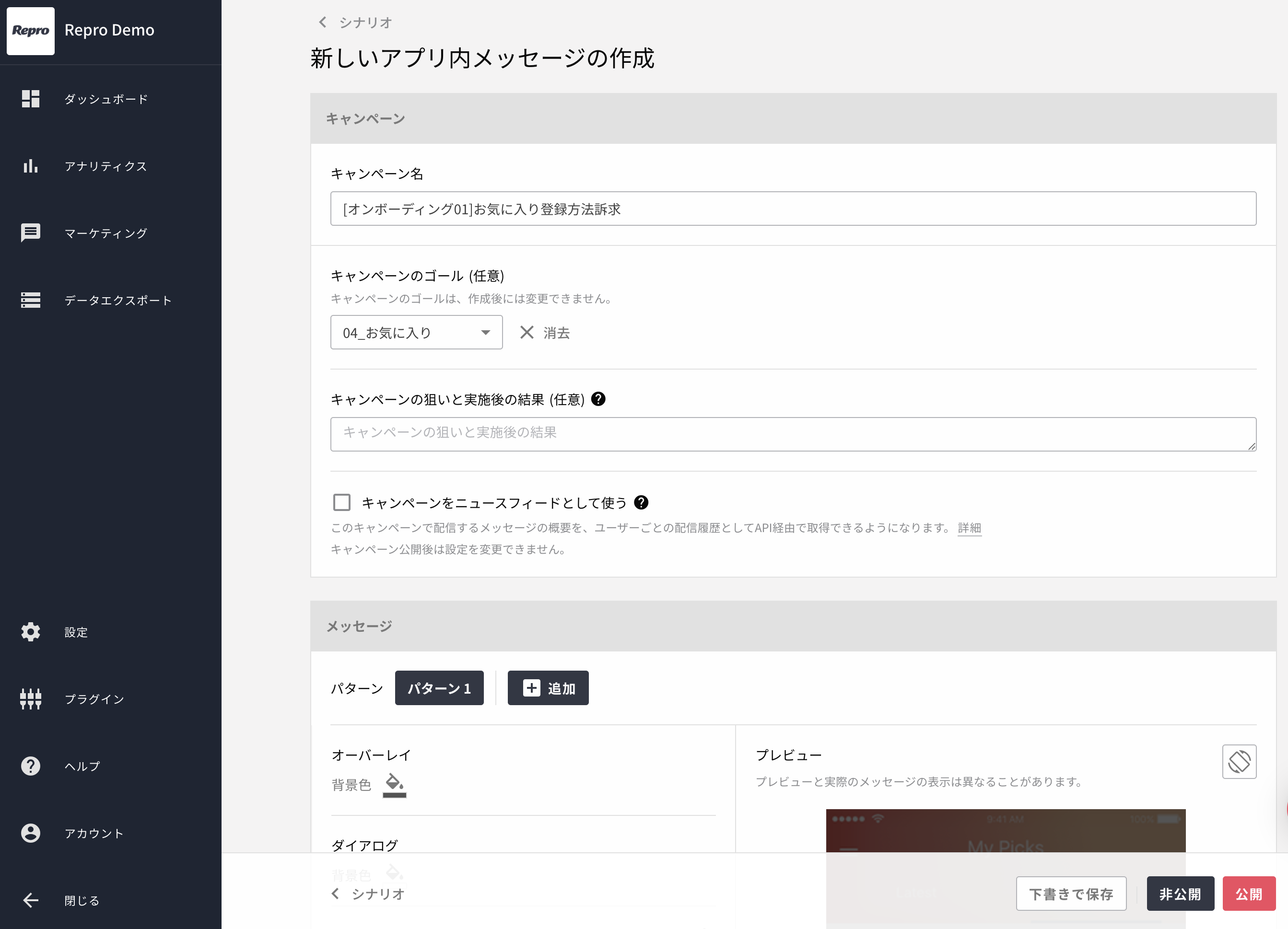Screen dimensions: 1288x929
Task: Select the ヘルプ menu item
Action: click(82, 766)
